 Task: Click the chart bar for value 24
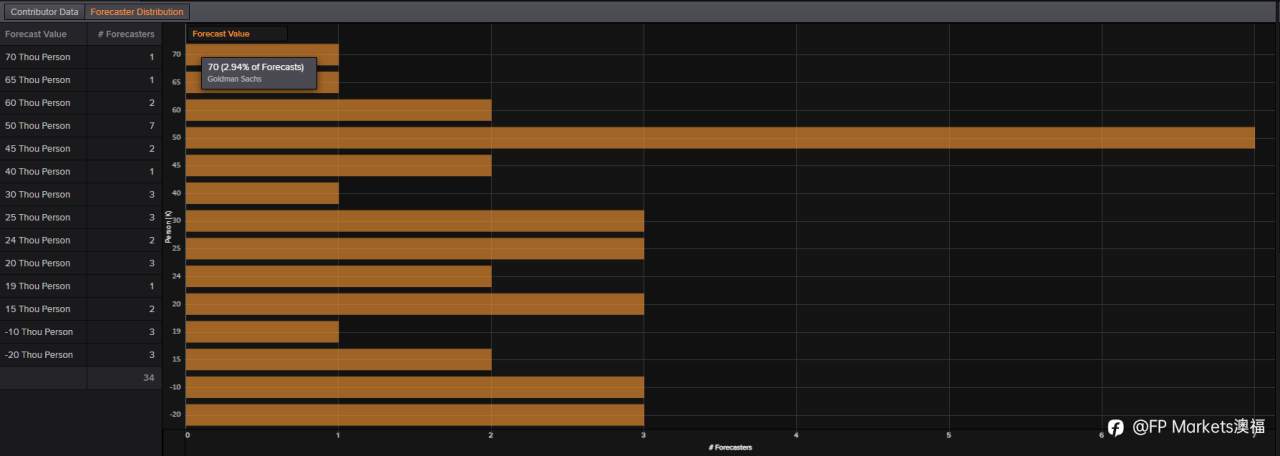point(339,276)
